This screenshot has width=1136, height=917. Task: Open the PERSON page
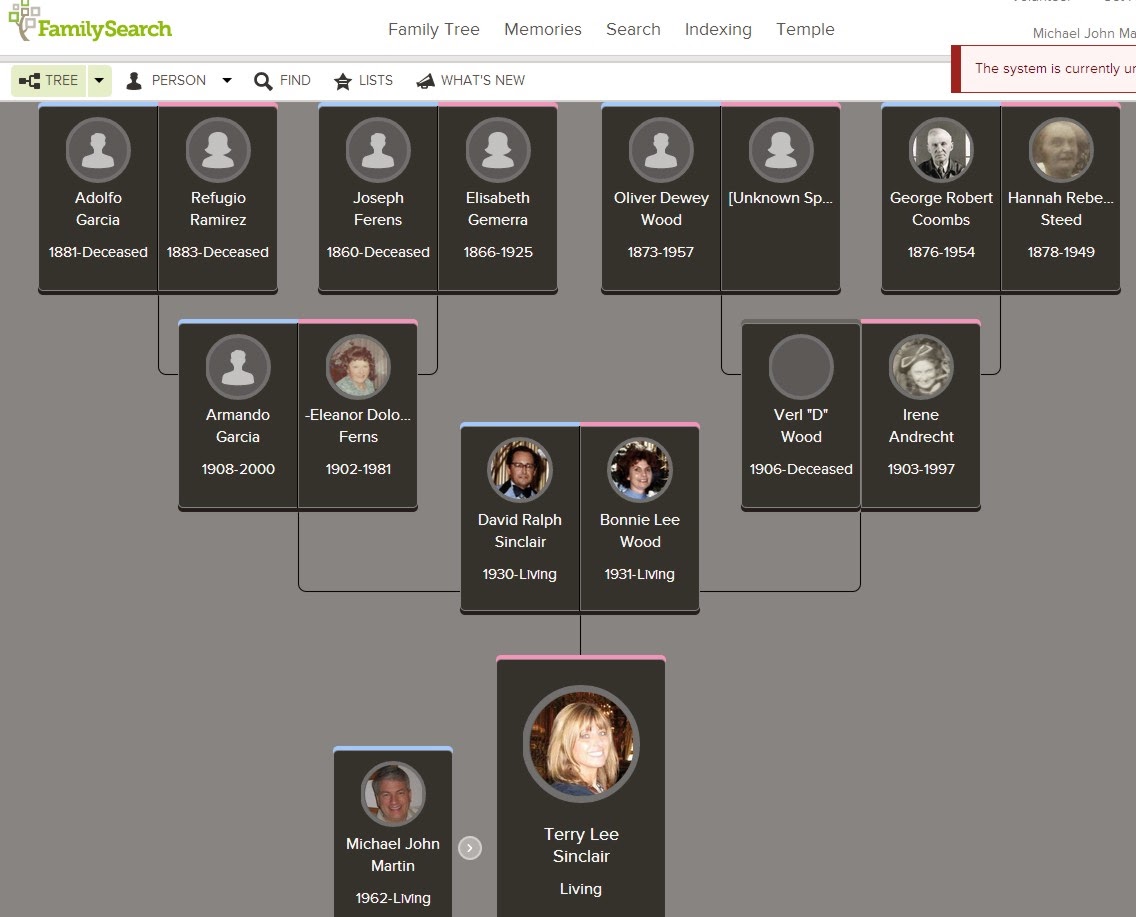[x=166, y=80]
